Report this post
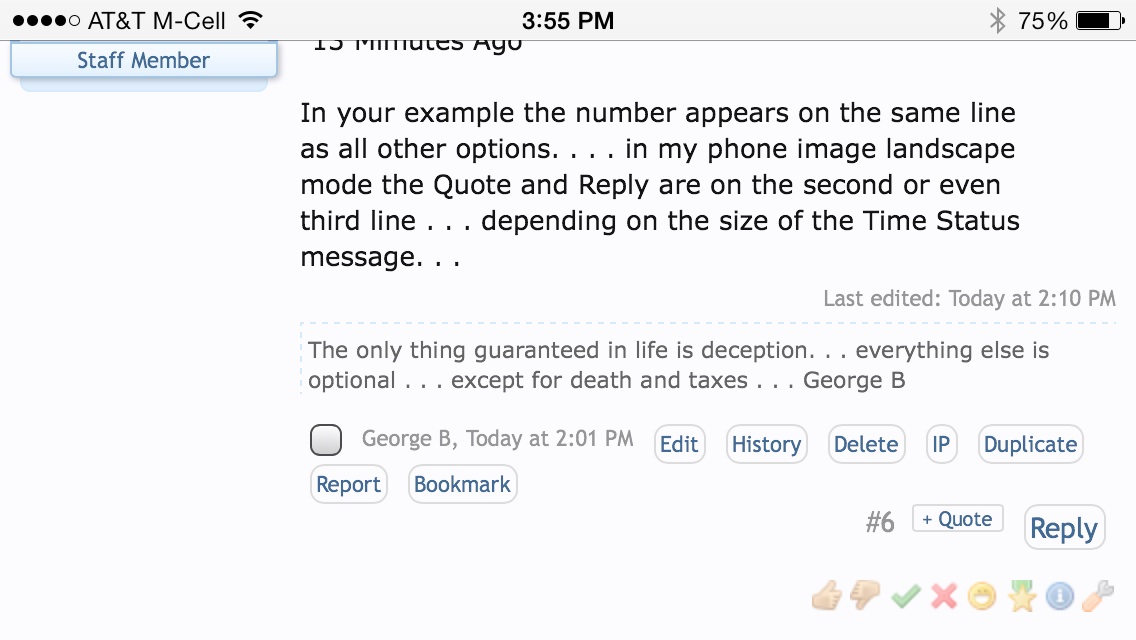Image resolution: width=1136 pixels, height=640 pixels. (x=348, y=484)
